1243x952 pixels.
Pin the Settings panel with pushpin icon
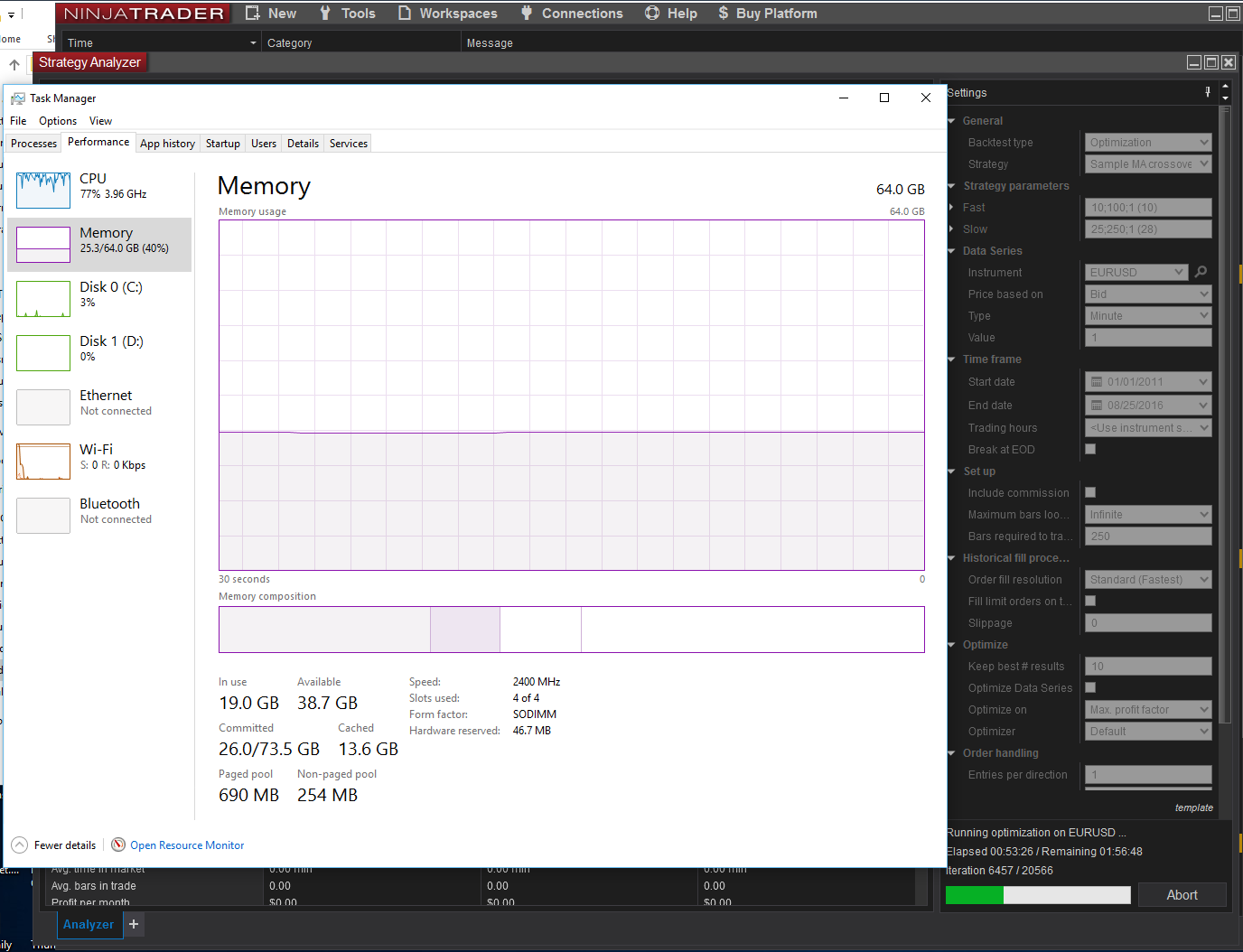click(x=1208, y=92)
